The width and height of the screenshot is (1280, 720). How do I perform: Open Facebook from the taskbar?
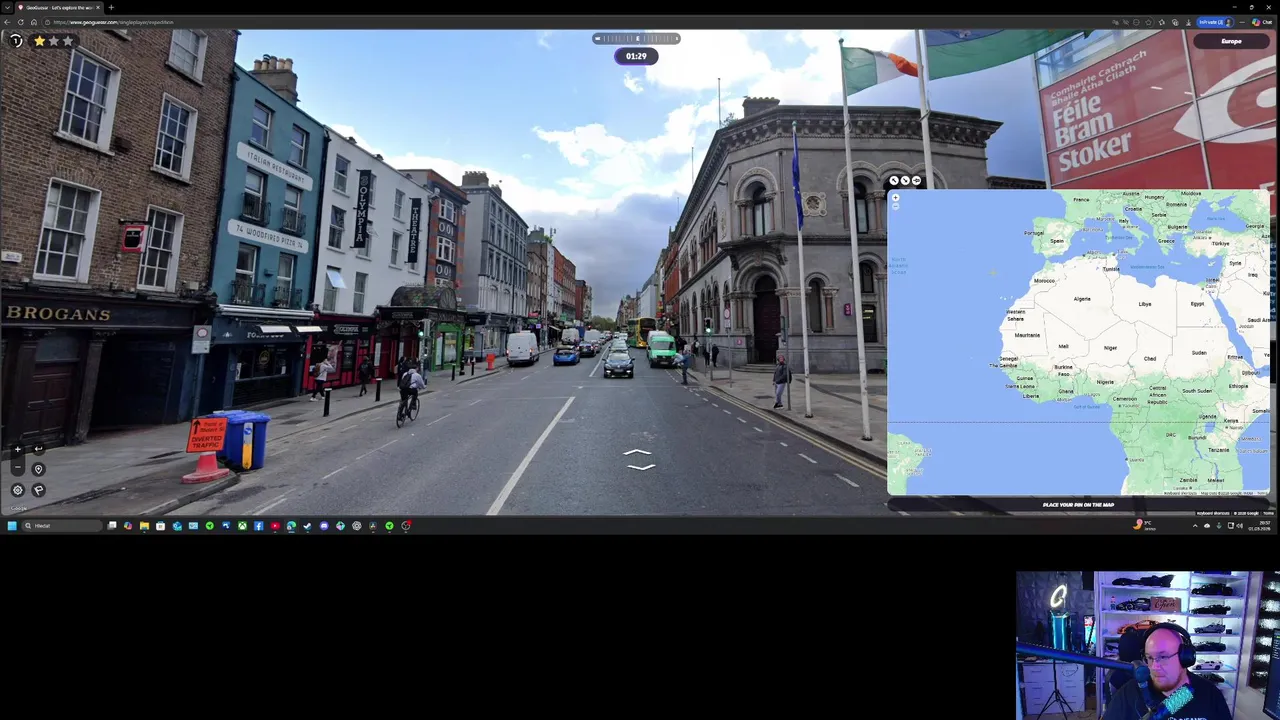point(258,525)
